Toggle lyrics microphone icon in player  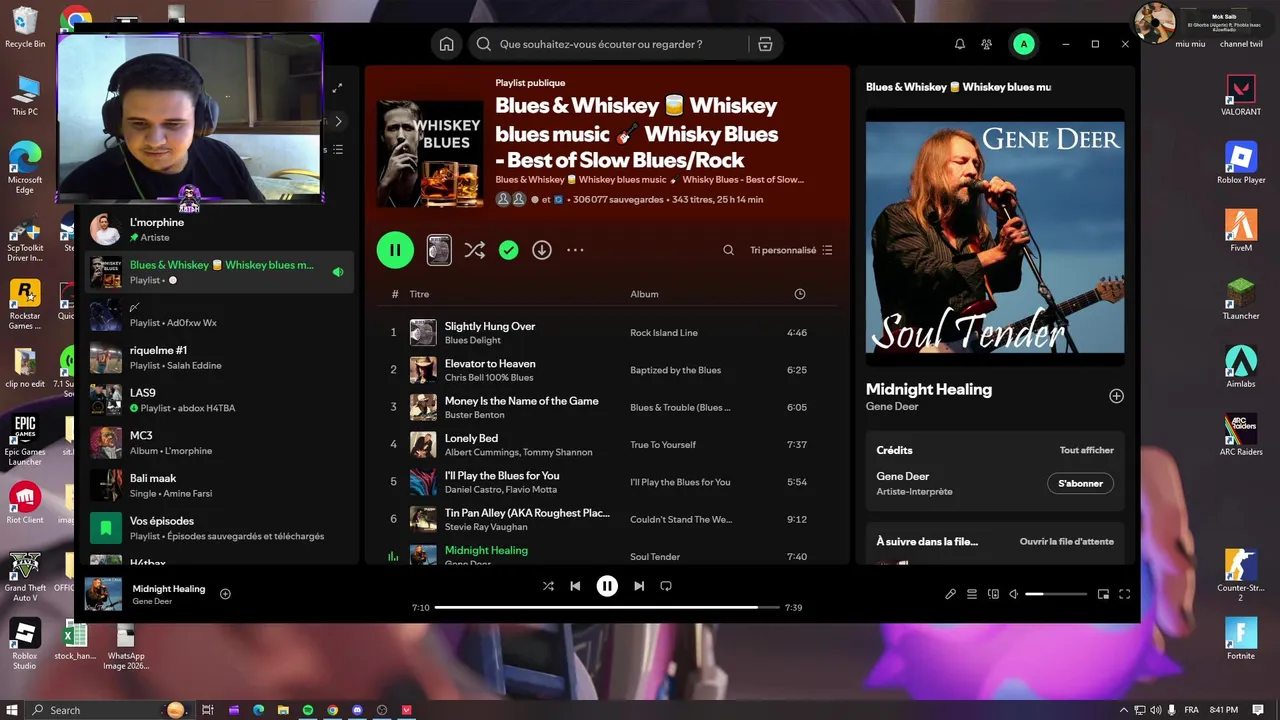coord(950,594)
